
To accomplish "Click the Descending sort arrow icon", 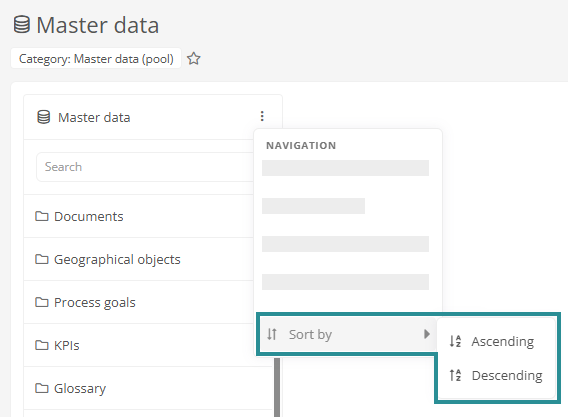I will [455, 375].
